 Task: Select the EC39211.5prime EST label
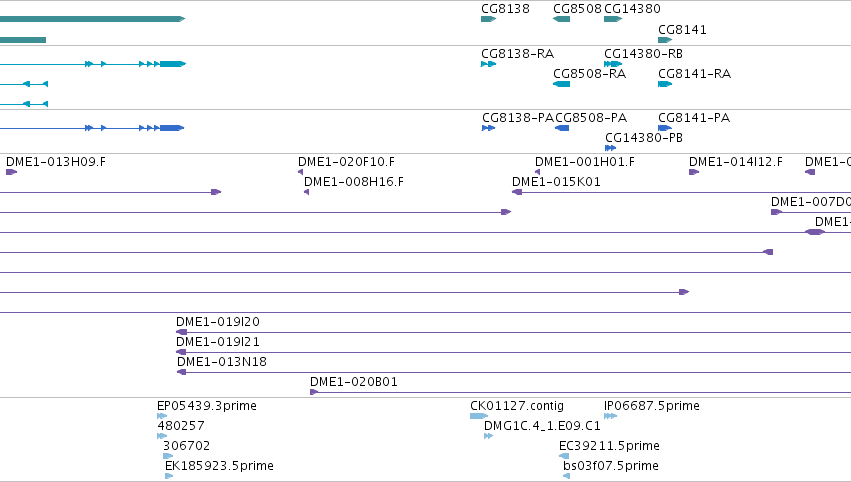click(609, 446)
